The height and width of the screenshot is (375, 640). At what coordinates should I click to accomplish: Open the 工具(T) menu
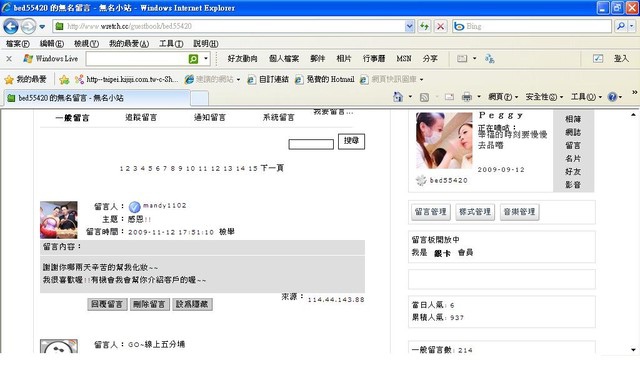click(x=171, y=43)
